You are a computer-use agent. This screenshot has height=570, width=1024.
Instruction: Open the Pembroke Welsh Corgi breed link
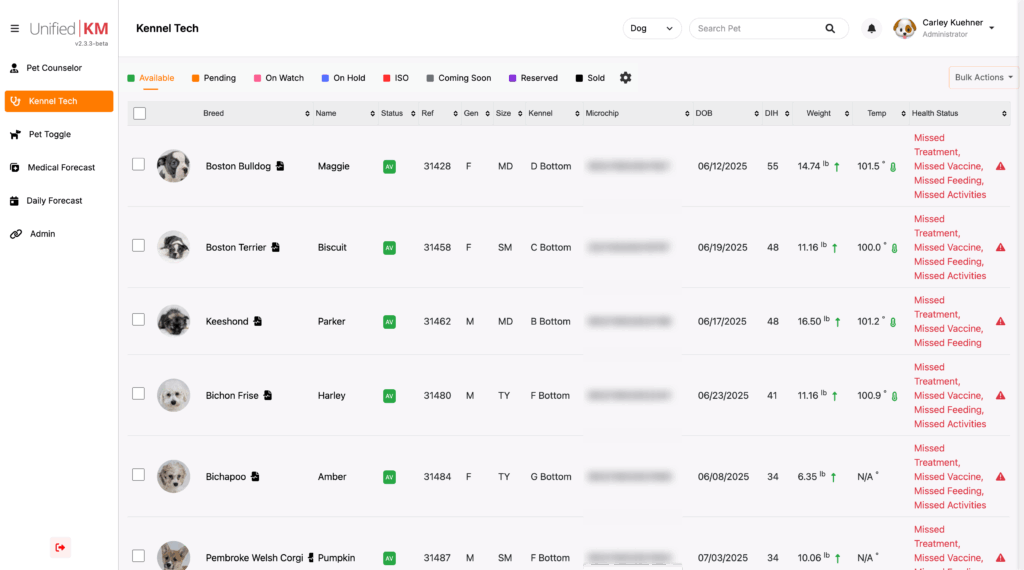(254, 558)
